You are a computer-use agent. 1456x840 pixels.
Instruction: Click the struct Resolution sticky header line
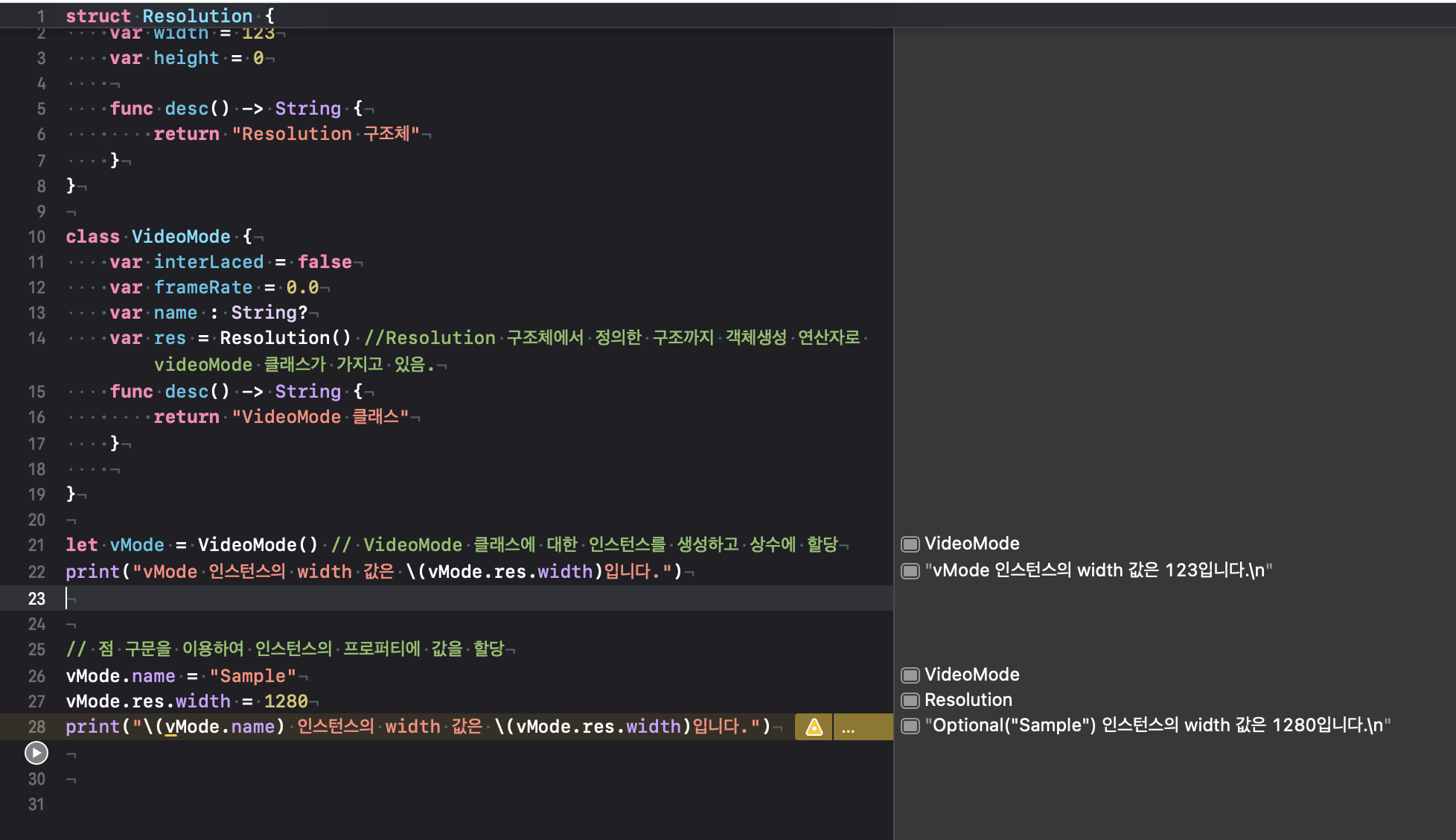pyautogui.click(x=170, y=16)
